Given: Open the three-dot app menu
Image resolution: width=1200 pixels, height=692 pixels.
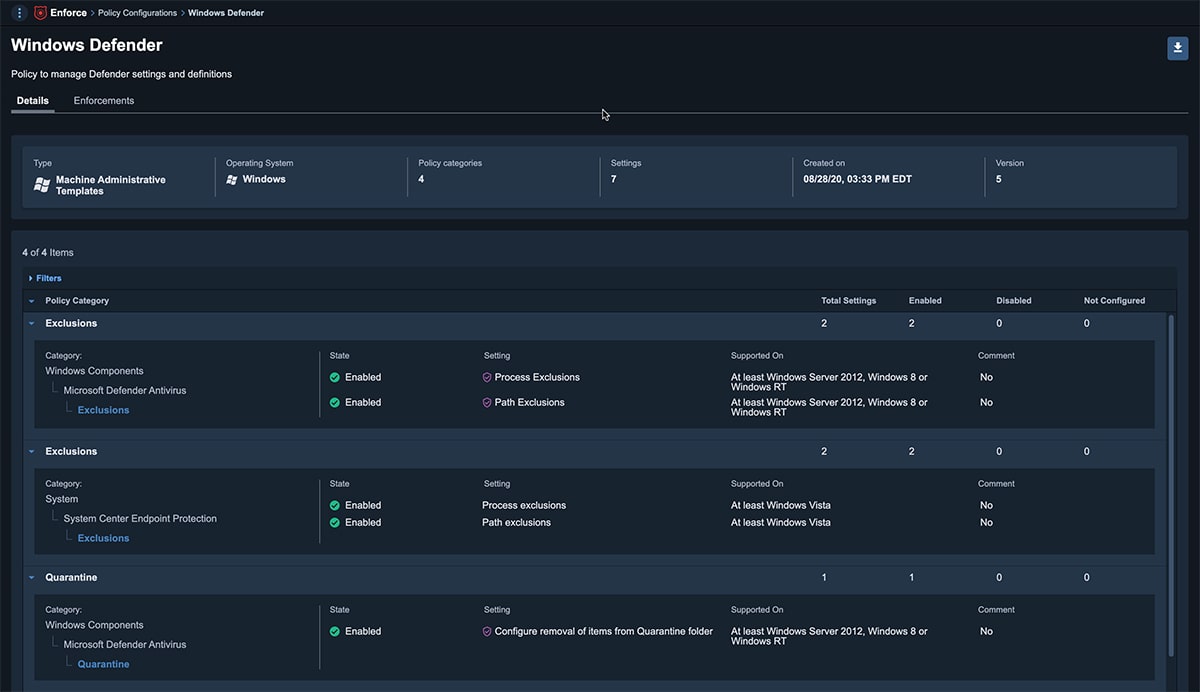Looking at the screenshot, I should click(19, 13).
